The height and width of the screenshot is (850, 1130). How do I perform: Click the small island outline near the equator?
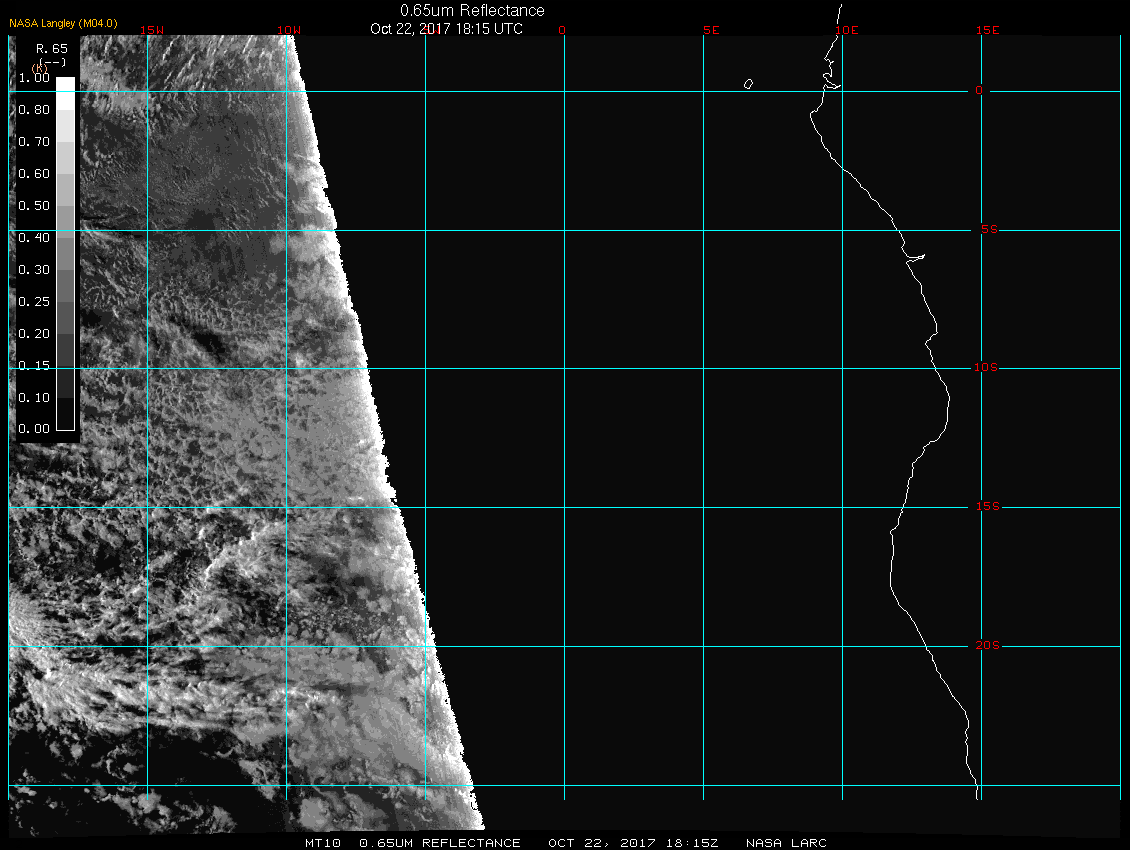[748, 84]
